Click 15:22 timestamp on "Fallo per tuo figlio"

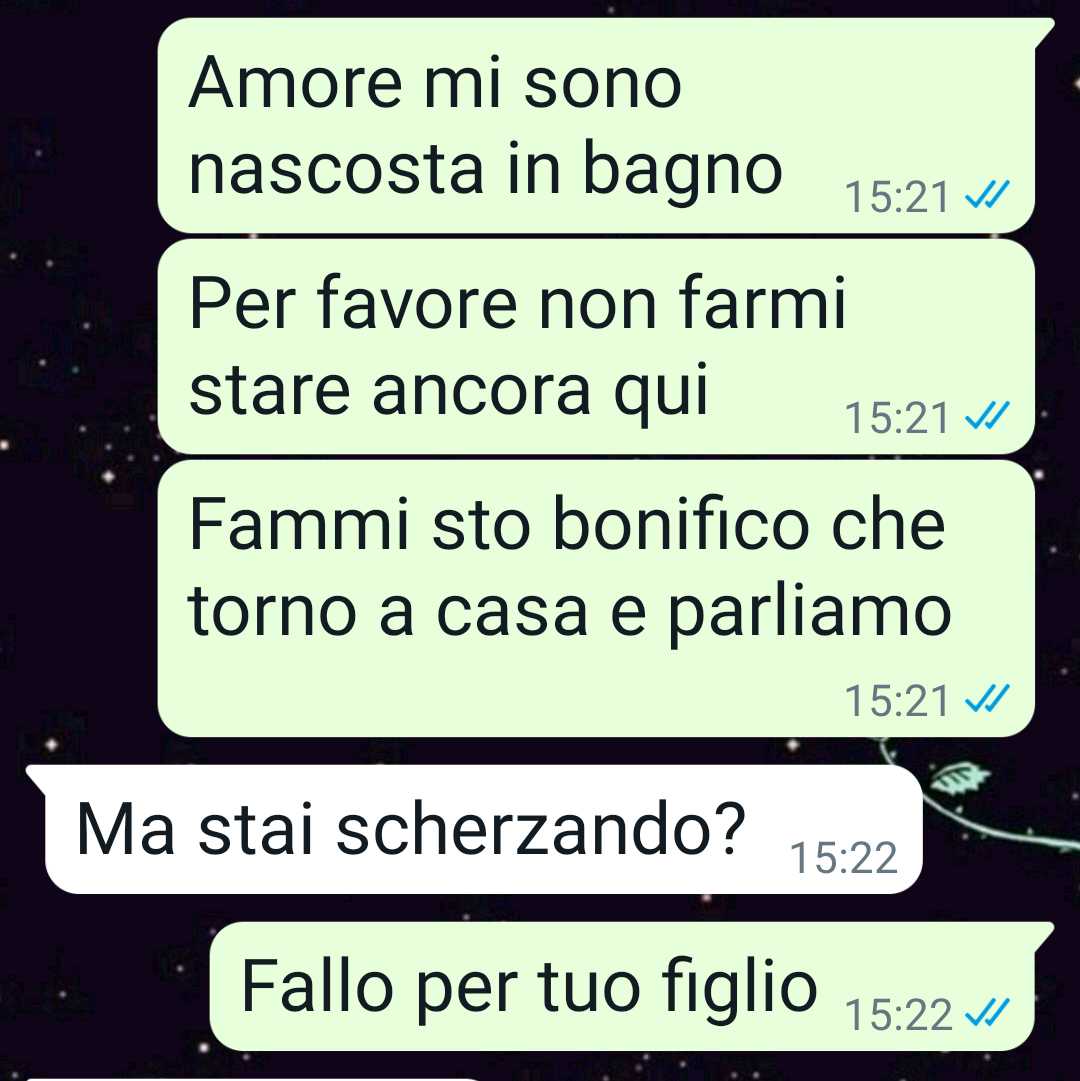[898, 1015]
